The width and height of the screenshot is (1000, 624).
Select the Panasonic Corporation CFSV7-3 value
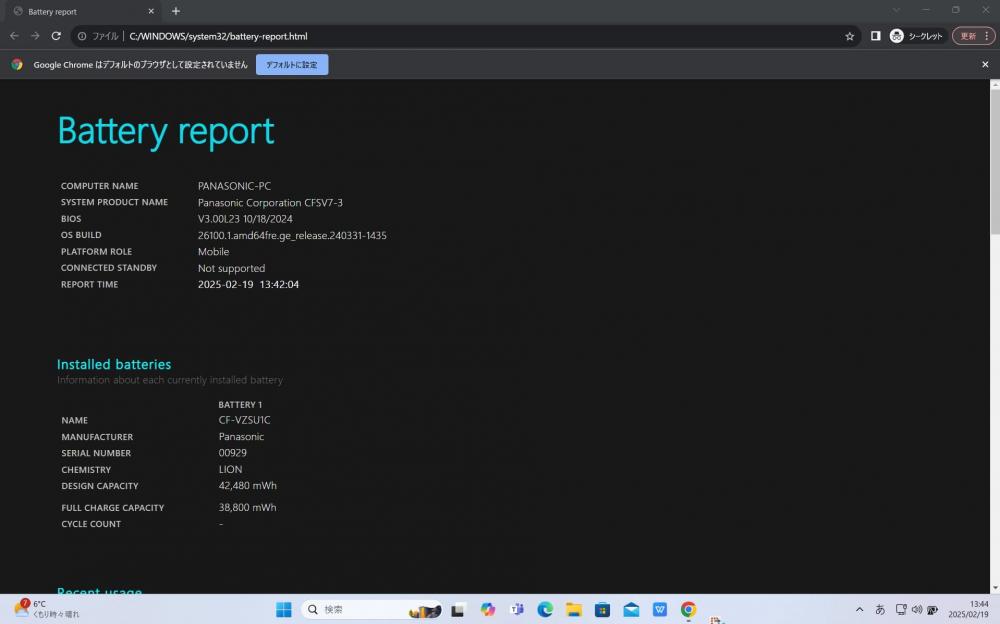[270, 202]
